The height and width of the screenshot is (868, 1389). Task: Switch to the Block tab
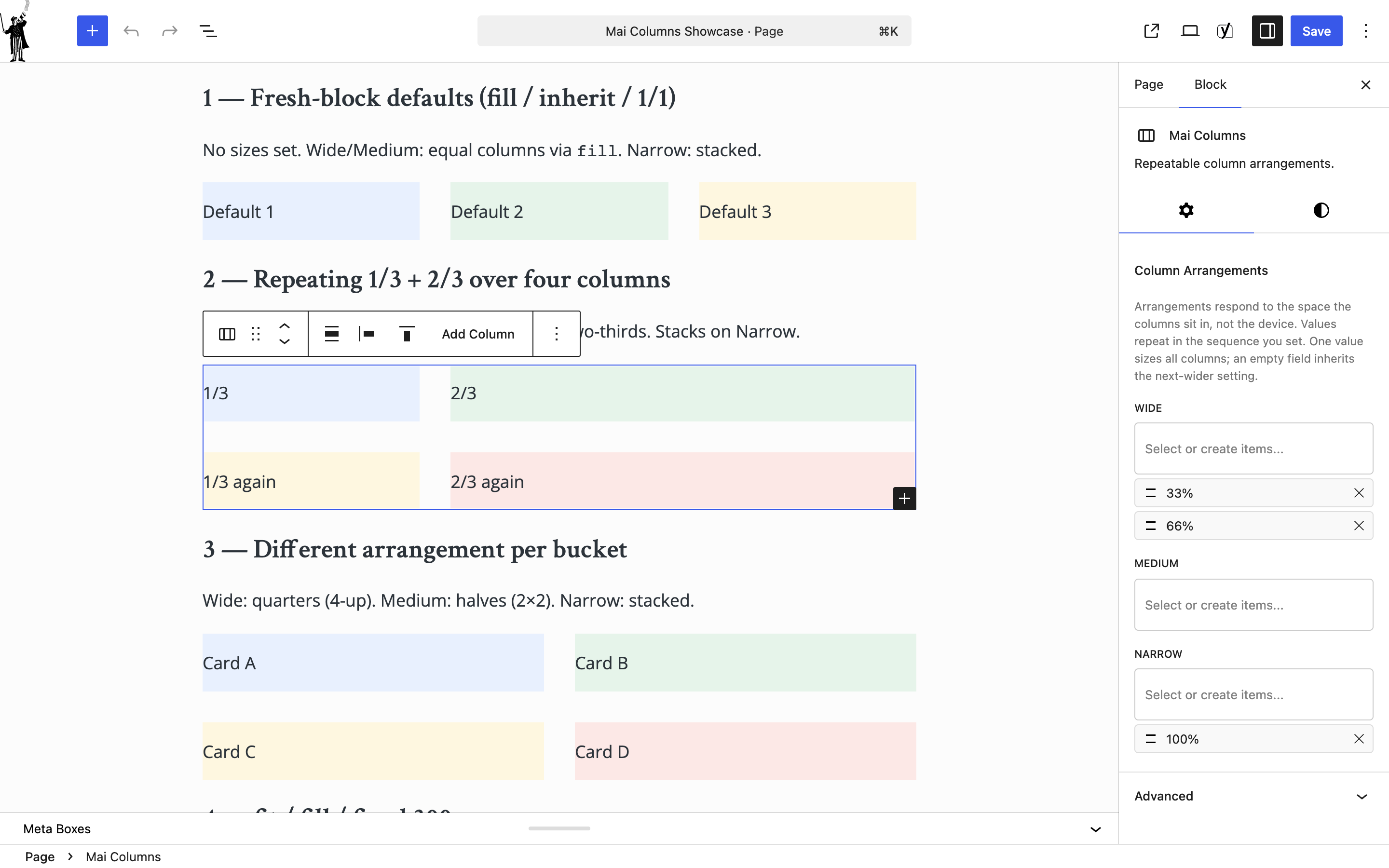click(x=1210, y=84)
